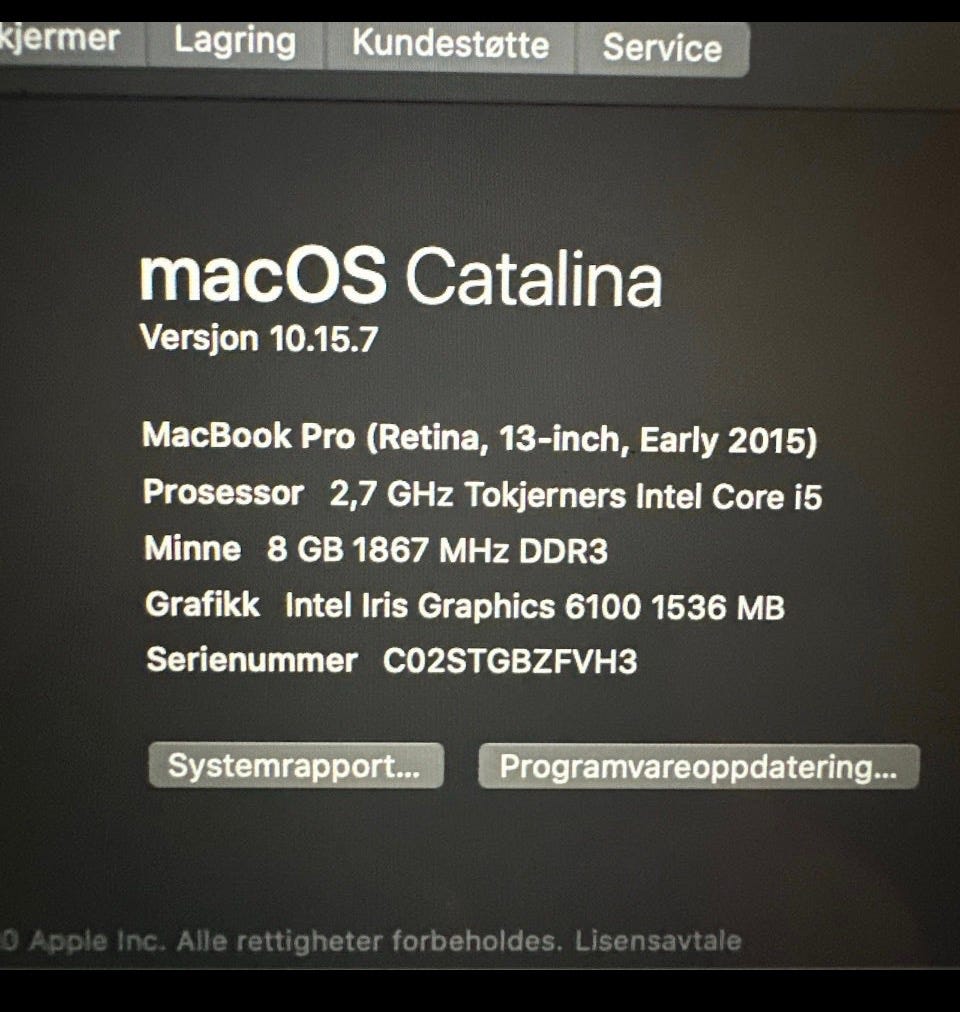The image size is (960, 1012).
Task: Select the serial number C02STGBZFVH3
Action: coord(510,662)
